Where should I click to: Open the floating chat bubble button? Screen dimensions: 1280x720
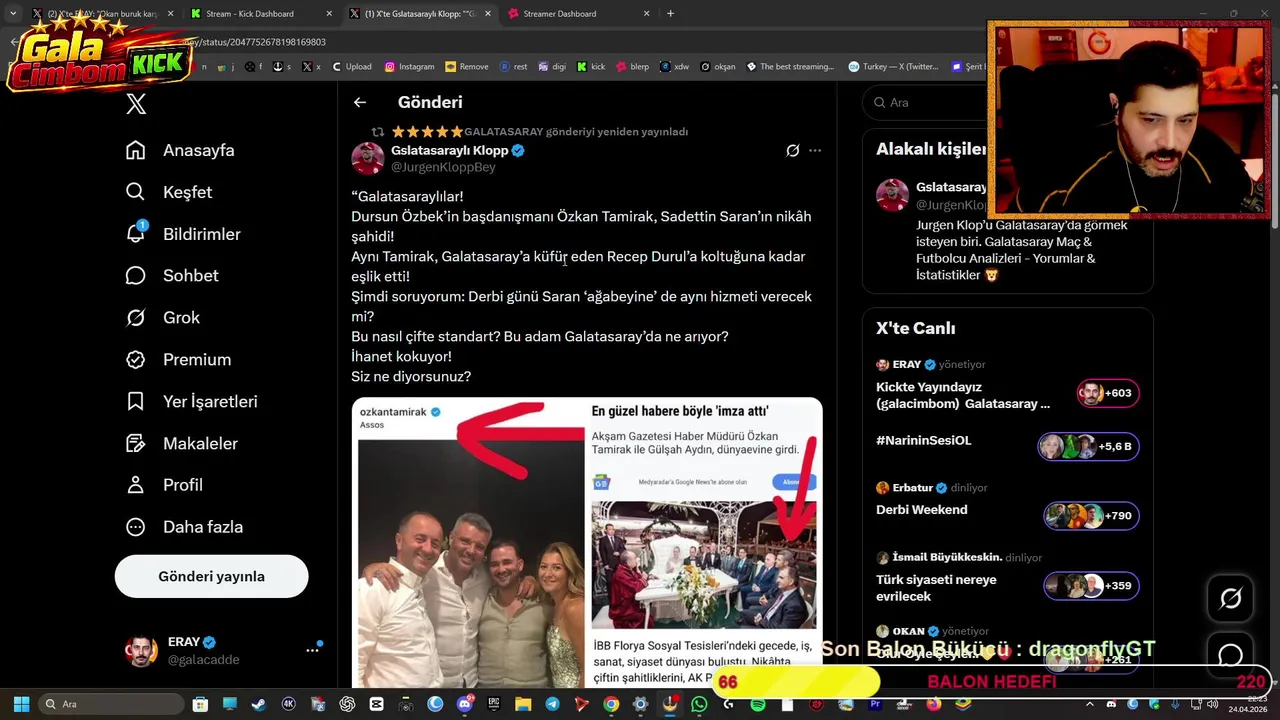pyautogui.click(x=1231, y=656)
